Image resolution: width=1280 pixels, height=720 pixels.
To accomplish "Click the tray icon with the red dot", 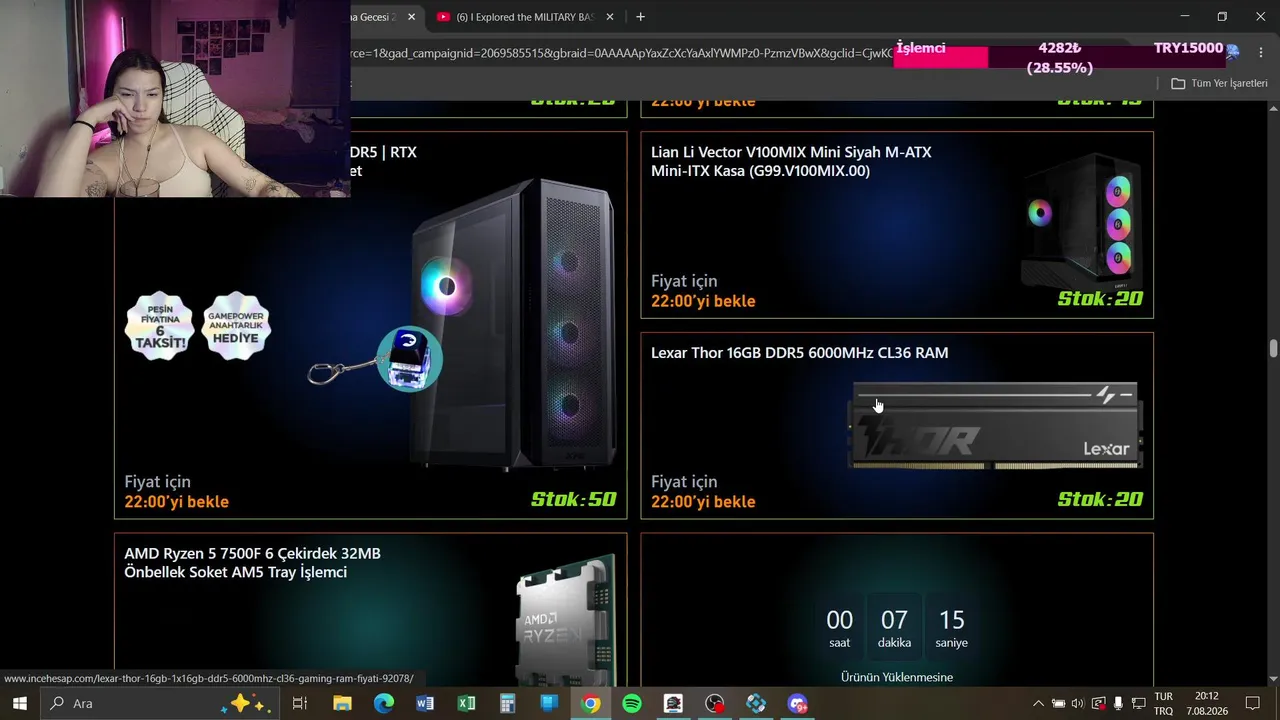I will click(x=1099, y=703).
